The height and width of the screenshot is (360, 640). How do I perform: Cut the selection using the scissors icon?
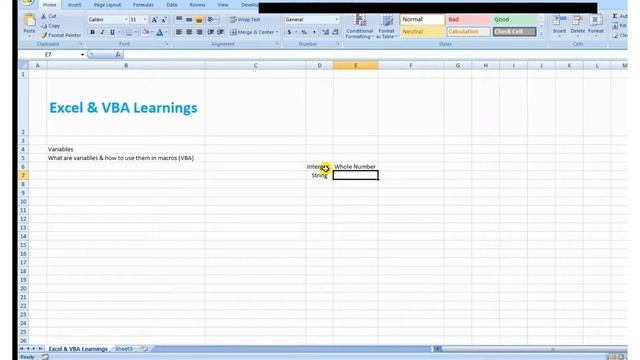(44, 16)
